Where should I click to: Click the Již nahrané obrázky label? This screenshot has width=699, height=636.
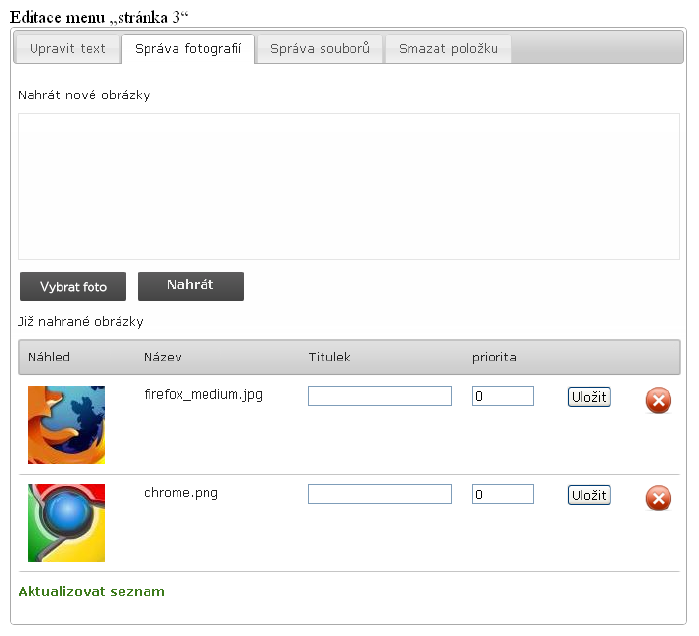point(81,321)
